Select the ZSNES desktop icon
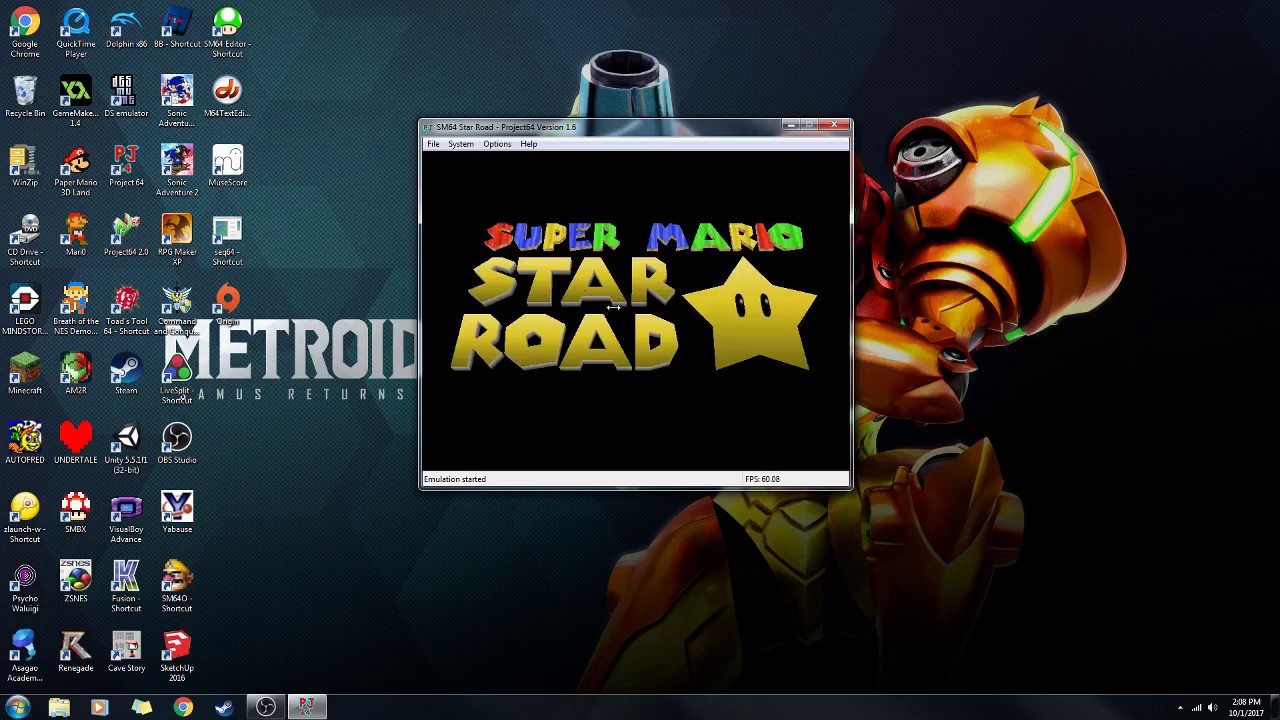The image size is (1280, 720). tap(76, 581)
